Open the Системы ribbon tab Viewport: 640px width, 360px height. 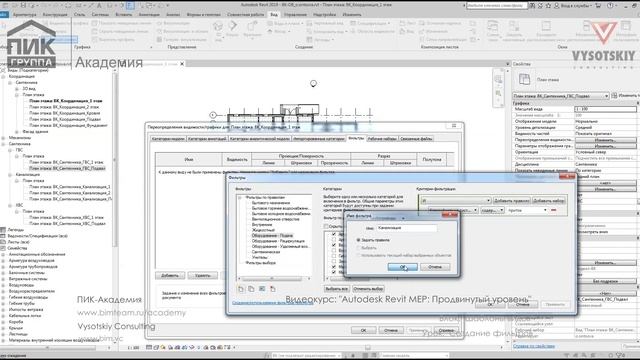(100, 14)
